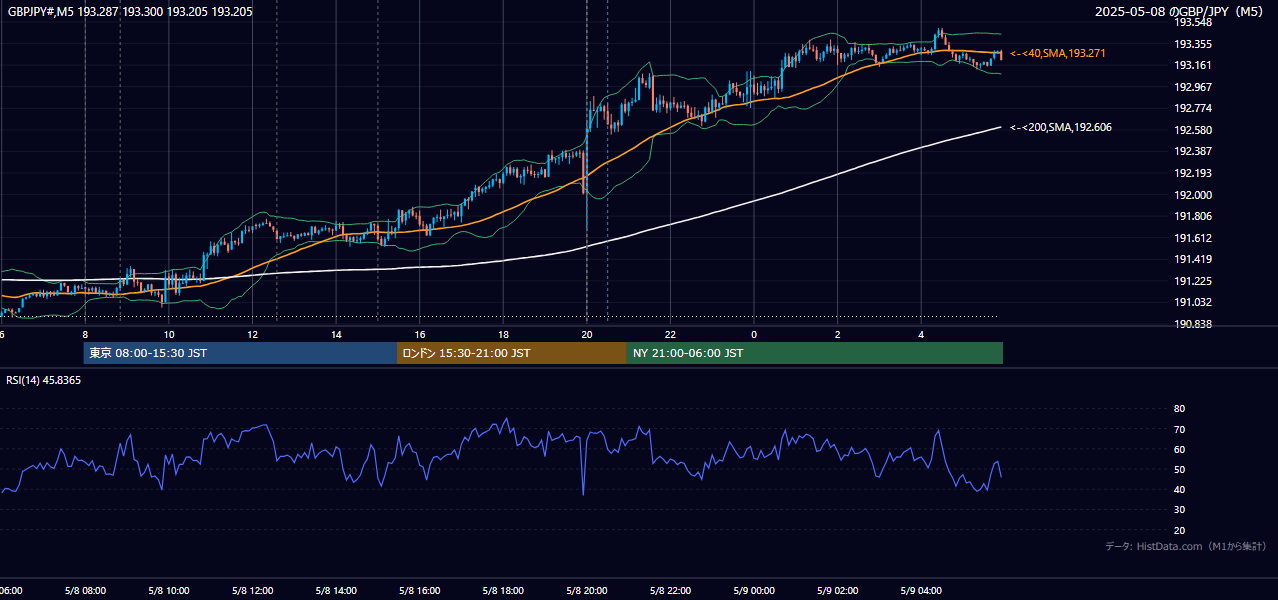The width and height of the screenshot is (1278, 600).
Task: Click hour tick '14' above the Tokyo session bar
Action: click(336, 334)
